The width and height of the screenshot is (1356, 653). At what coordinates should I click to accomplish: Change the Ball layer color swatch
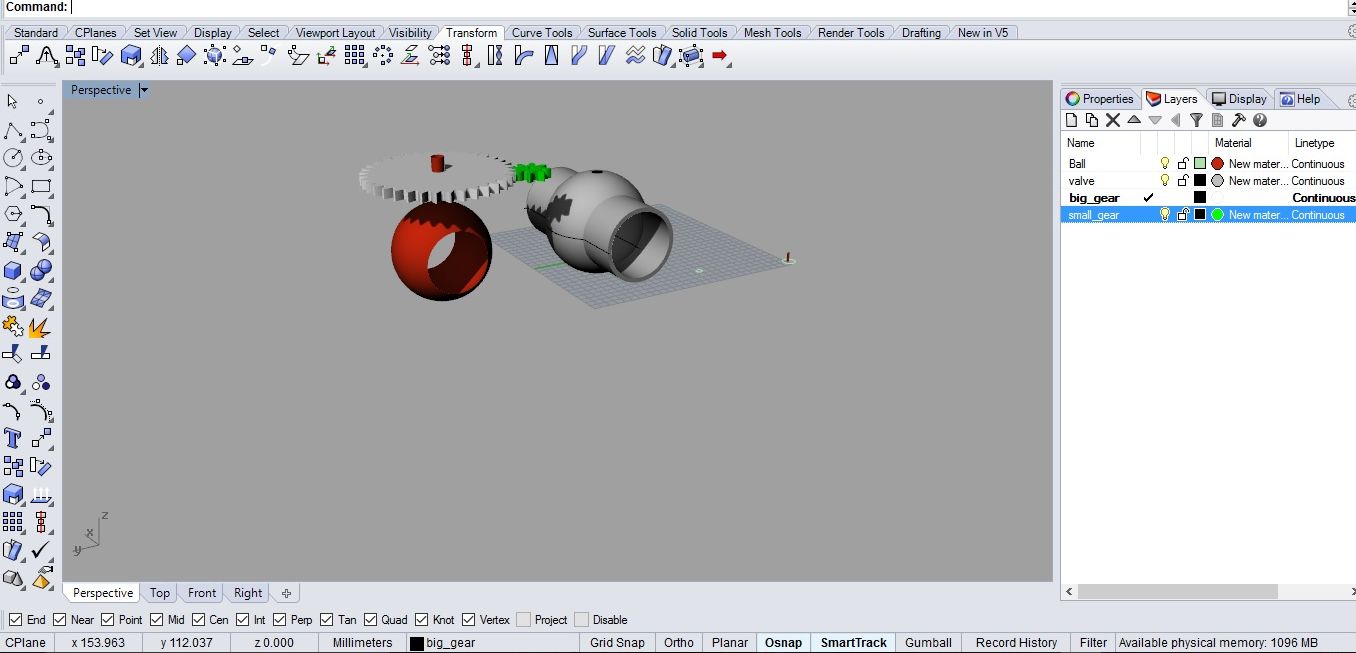click(1200, 164)
